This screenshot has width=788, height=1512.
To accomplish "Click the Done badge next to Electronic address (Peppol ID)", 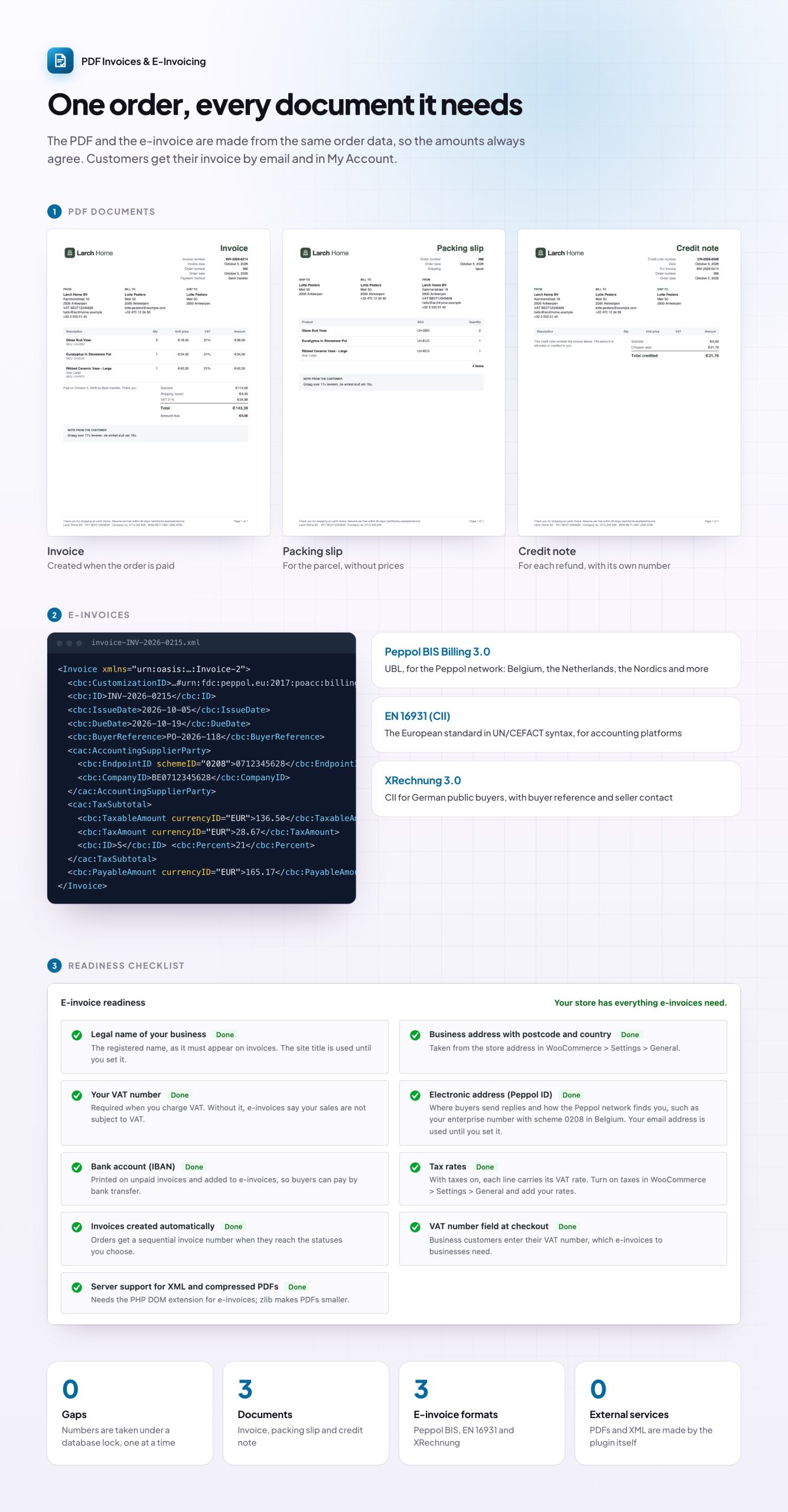I will pyautogui.click(x=571, y=1095).
